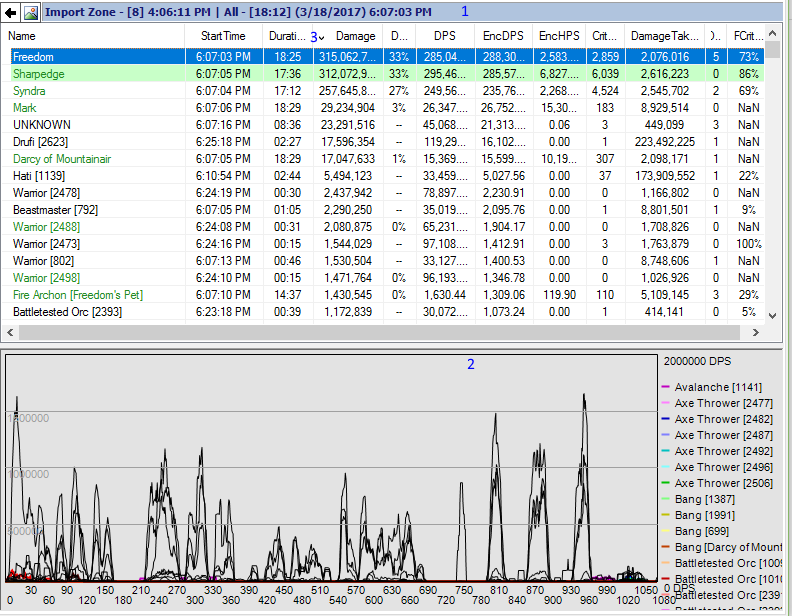Viewport: 792px width, 616px height.
Task: Click the Avalanche [1141] magenta legend swatch
Action: point(665,387)
